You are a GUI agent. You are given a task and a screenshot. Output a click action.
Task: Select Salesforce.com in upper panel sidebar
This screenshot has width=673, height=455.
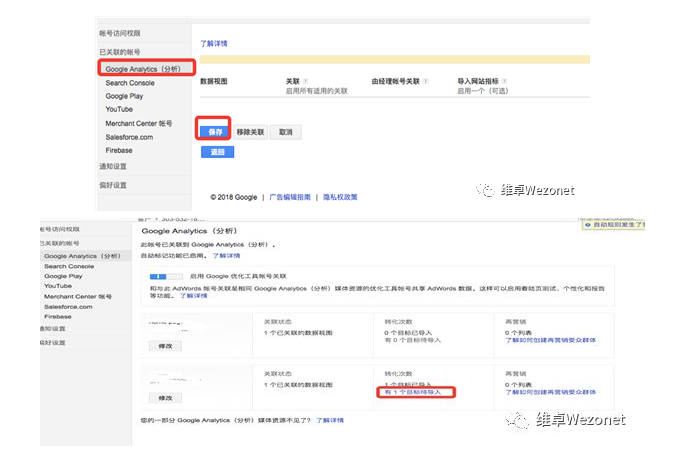click(129, 137)
